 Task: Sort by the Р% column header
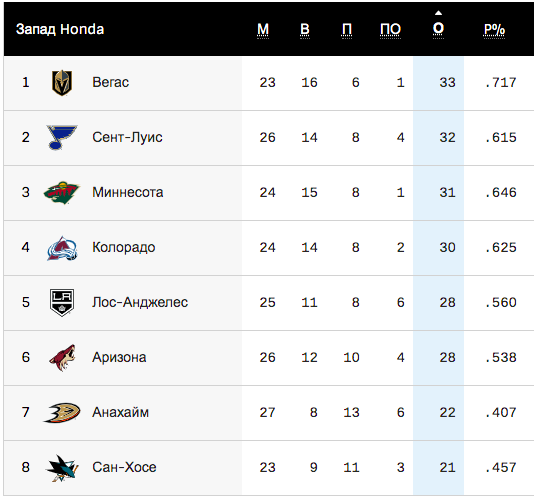[x=494, y=30]
